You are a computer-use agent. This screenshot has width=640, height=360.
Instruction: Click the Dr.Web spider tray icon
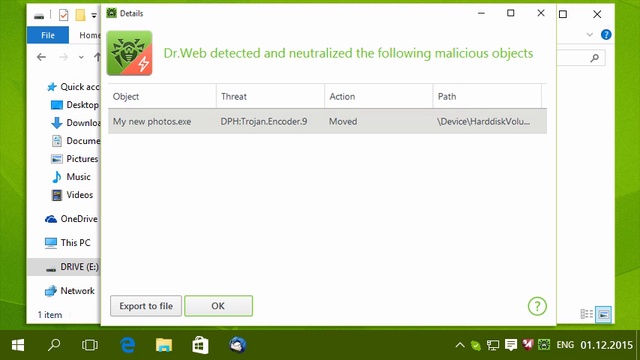tap(544, 345)
